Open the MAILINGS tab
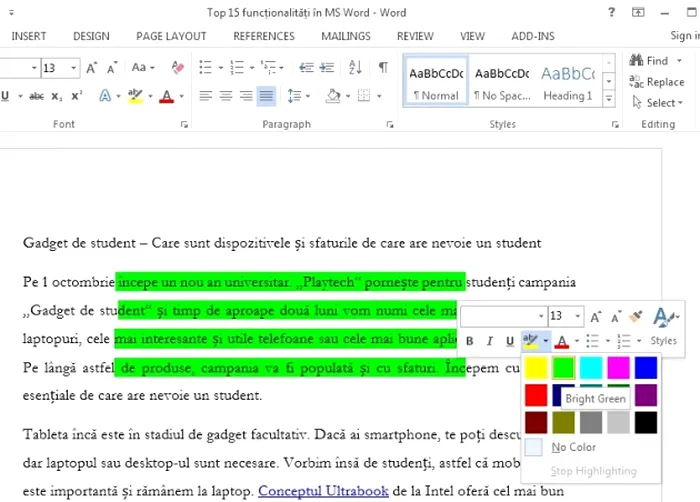The image size is (700, 502). 346,36
